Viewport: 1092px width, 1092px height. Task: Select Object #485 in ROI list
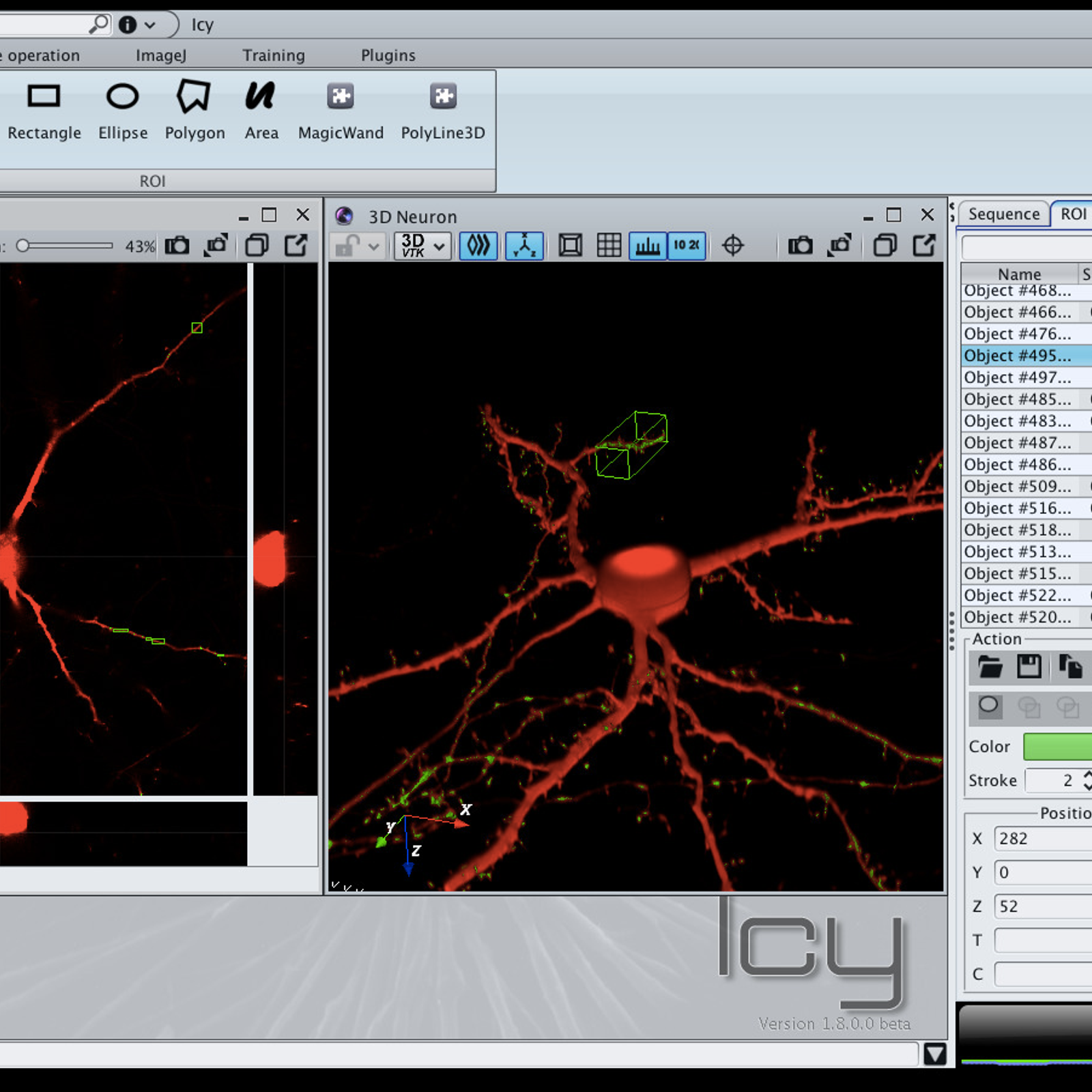click(1026, 399)
